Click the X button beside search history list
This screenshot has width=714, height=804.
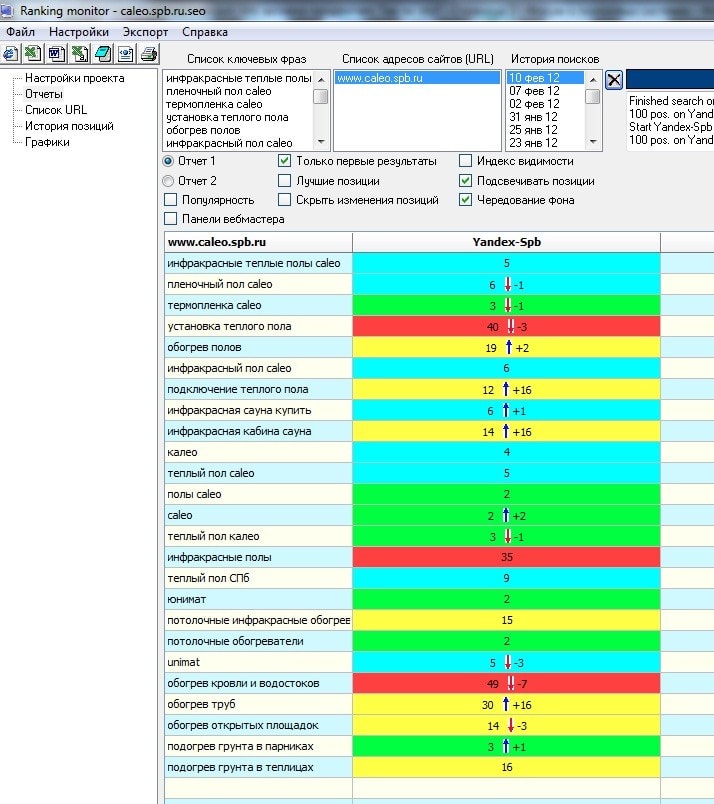(x=614, y=80)
